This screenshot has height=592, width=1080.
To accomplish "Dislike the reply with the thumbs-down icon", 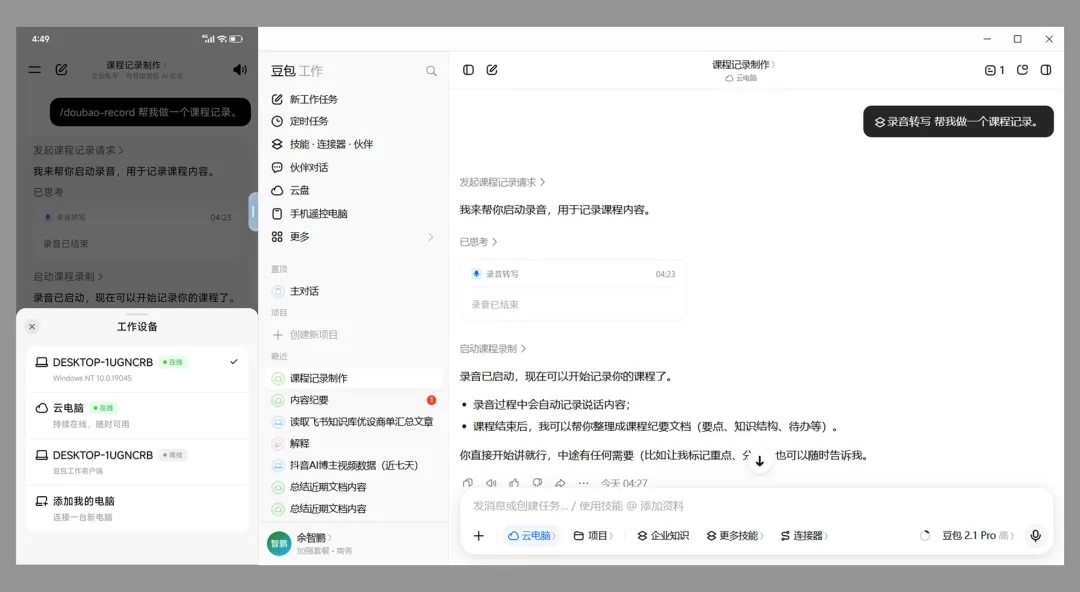I will click(537, 483).
